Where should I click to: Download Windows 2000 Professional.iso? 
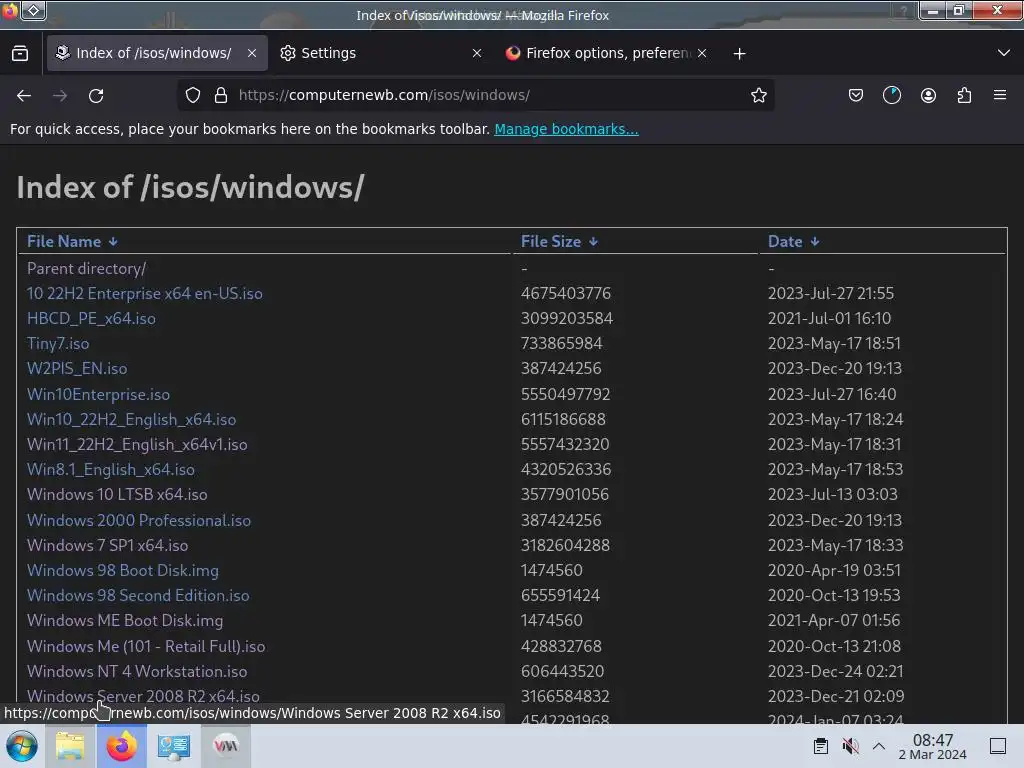pyautogui.click(x=138, y=520)
